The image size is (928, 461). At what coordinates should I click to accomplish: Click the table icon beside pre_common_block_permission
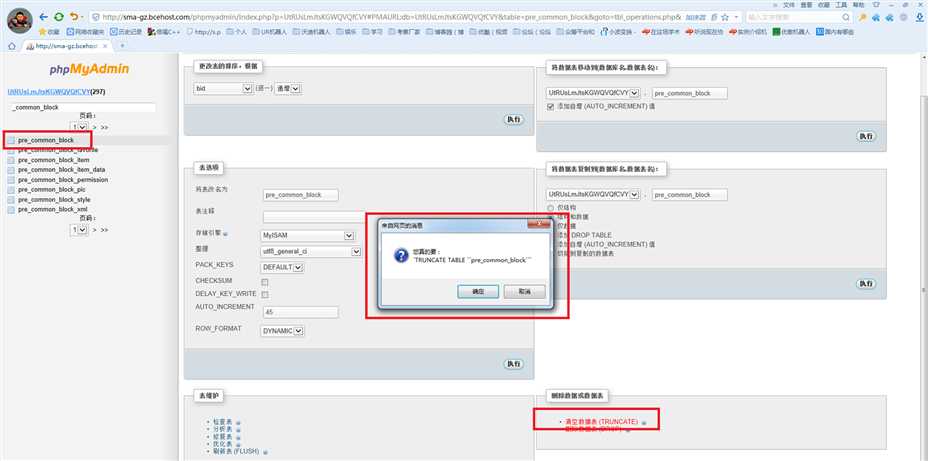11,180
